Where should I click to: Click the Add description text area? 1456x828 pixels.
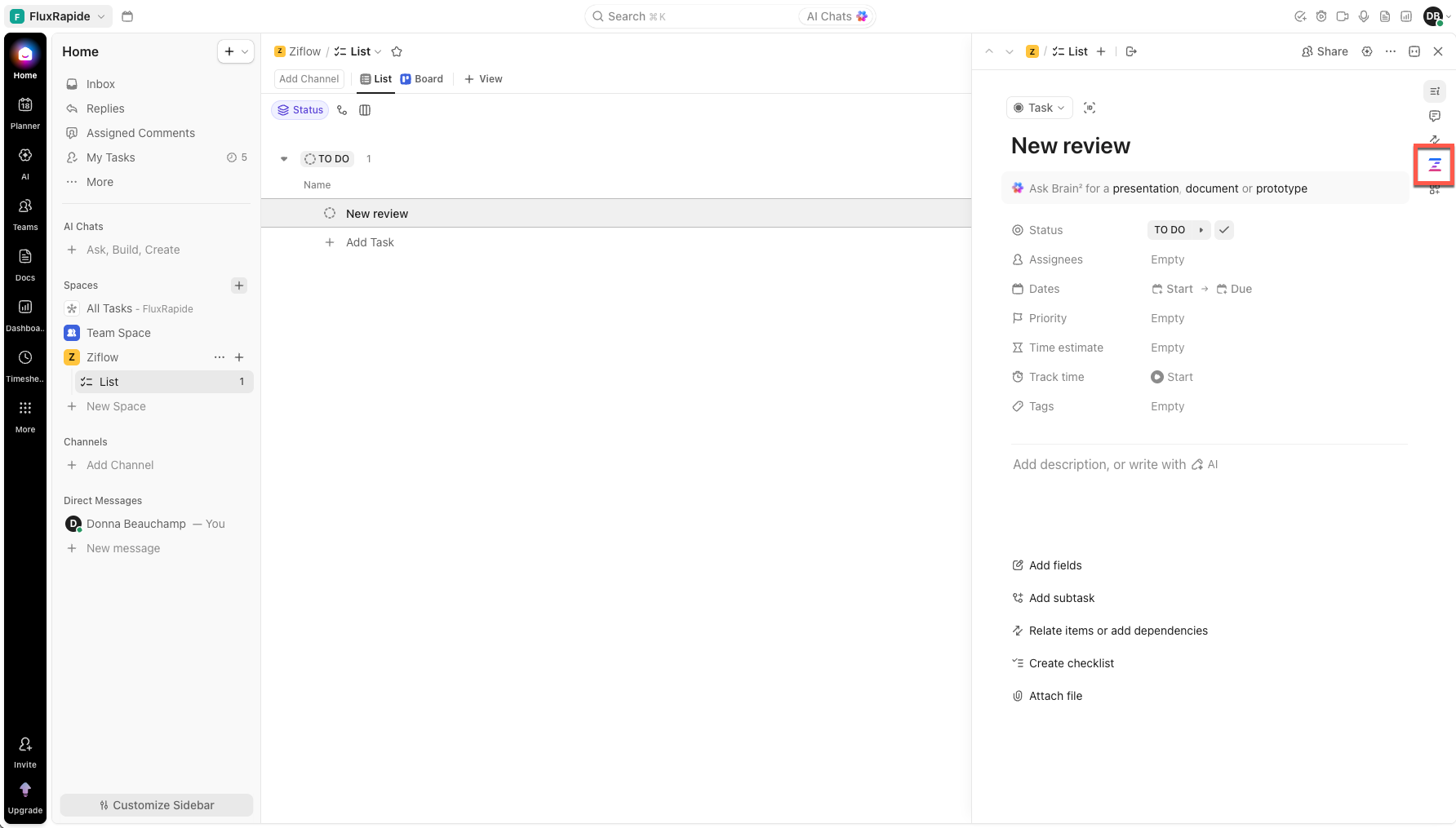pyautogui.click(x=1116, y=464)
